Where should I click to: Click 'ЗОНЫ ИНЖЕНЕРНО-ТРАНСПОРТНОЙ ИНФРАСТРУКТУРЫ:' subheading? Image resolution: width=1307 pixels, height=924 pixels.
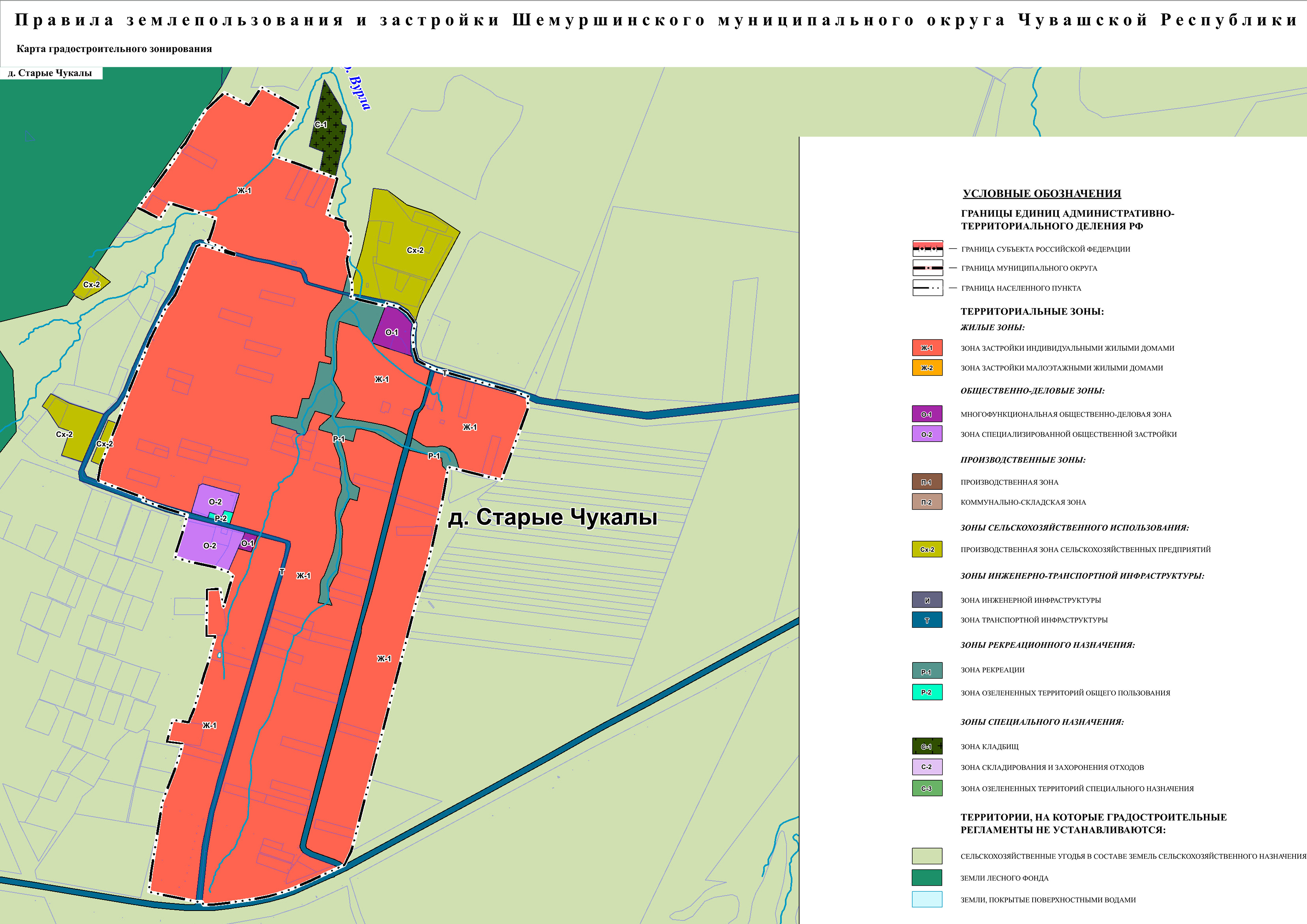coord(1082,575)
